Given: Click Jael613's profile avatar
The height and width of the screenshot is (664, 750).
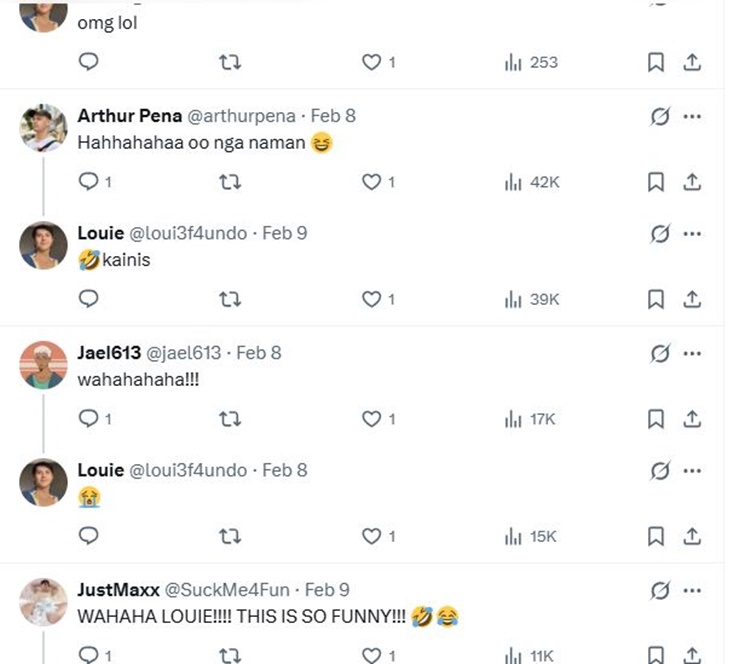Looking at the screenshot, I should tap(43, 365).
